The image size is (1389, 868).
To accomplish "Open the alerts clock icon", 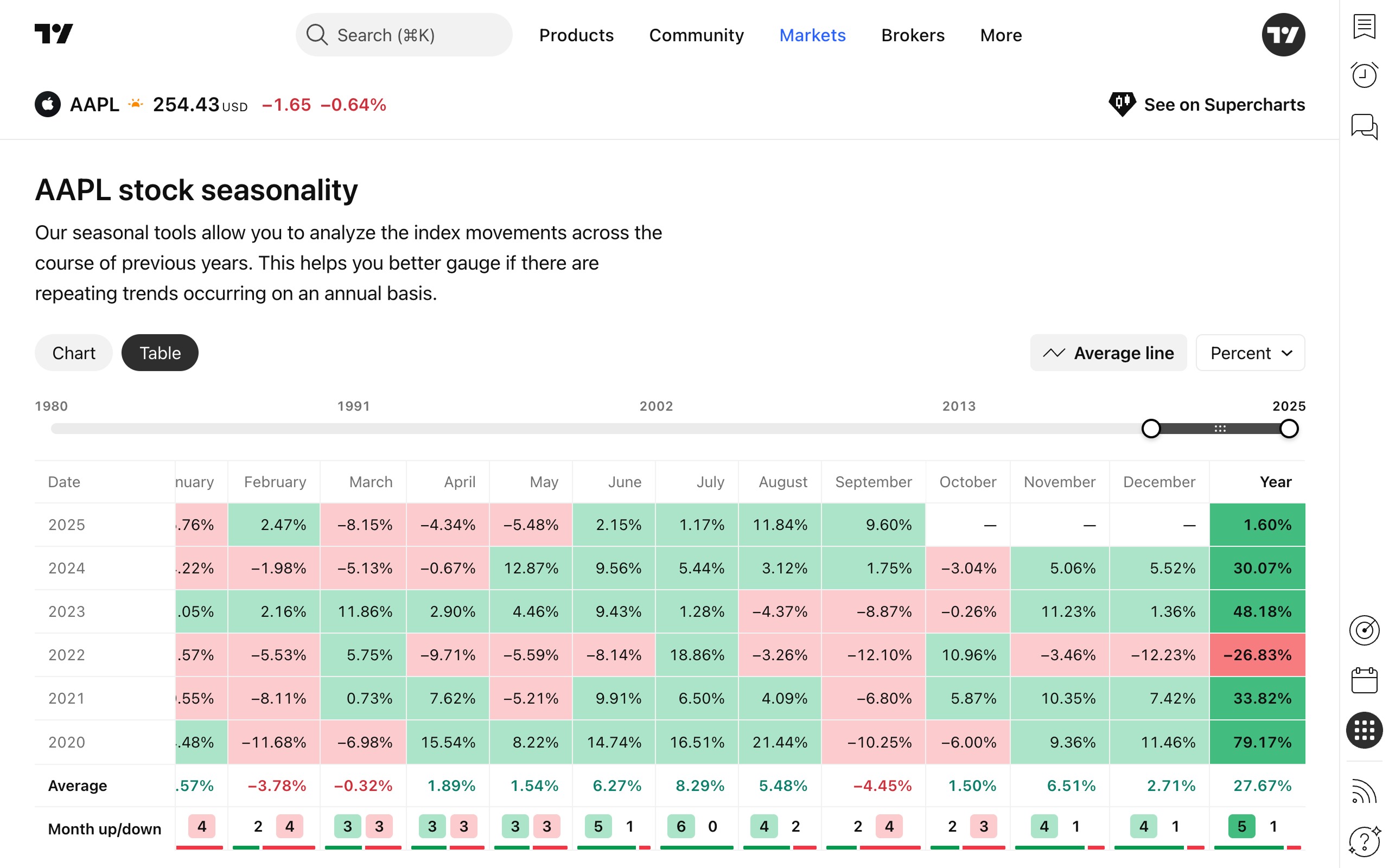I will point(1363,75).
